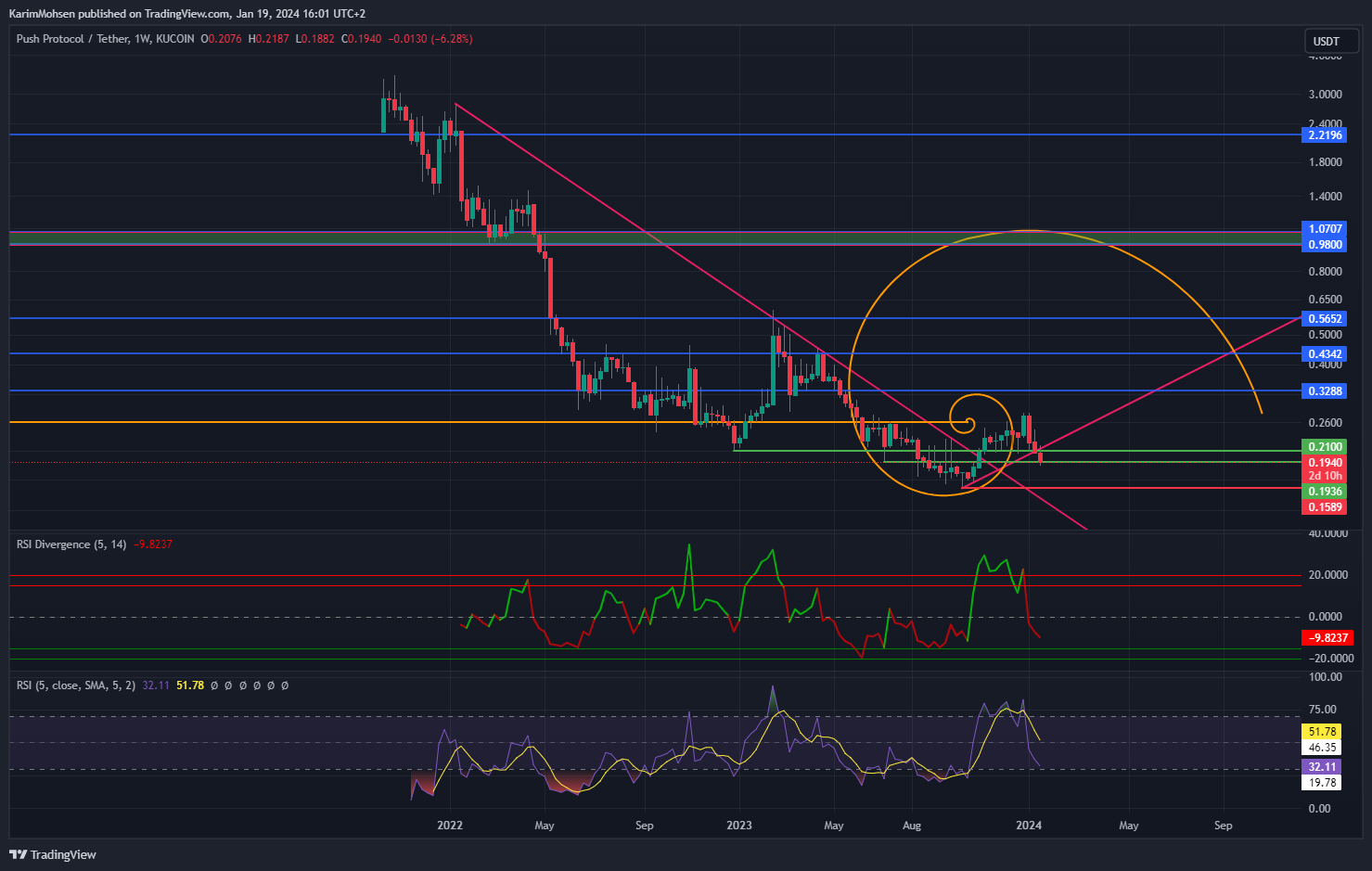The height and width of the screenshot is (871, 1372).
Task: Click the purple 32.11 RSI value tag
Action: pos(1322,767)
